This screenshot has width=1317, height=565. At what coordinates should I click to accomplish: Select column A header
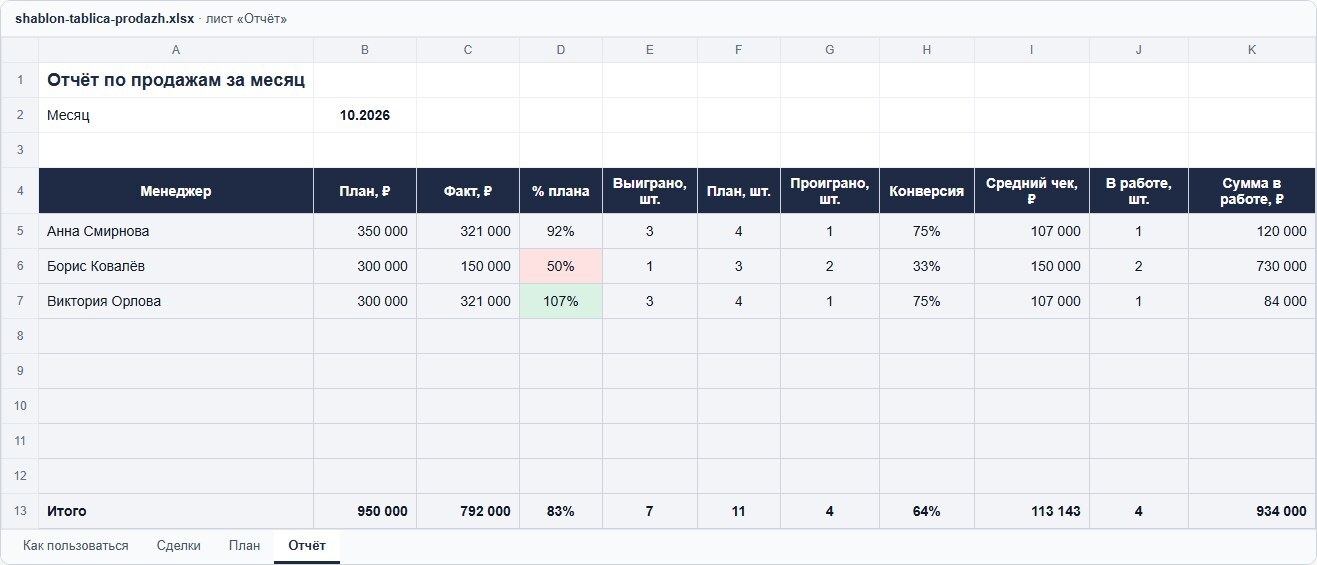click(x=176, y=50)
